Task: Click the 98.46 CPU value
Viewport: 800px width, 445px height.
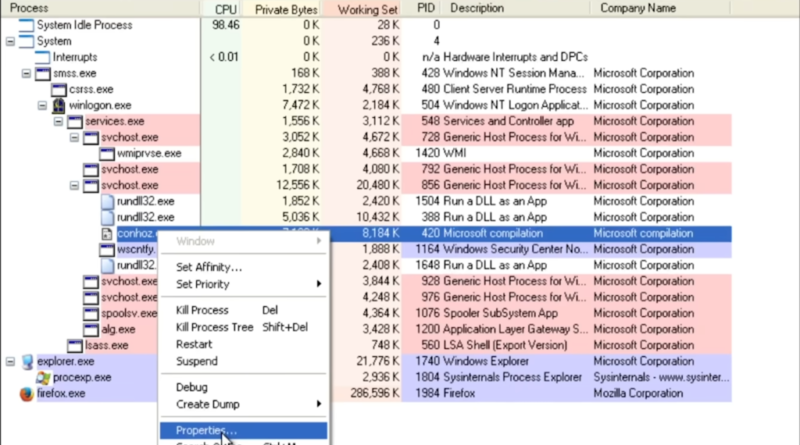Action: click(226, 25)
